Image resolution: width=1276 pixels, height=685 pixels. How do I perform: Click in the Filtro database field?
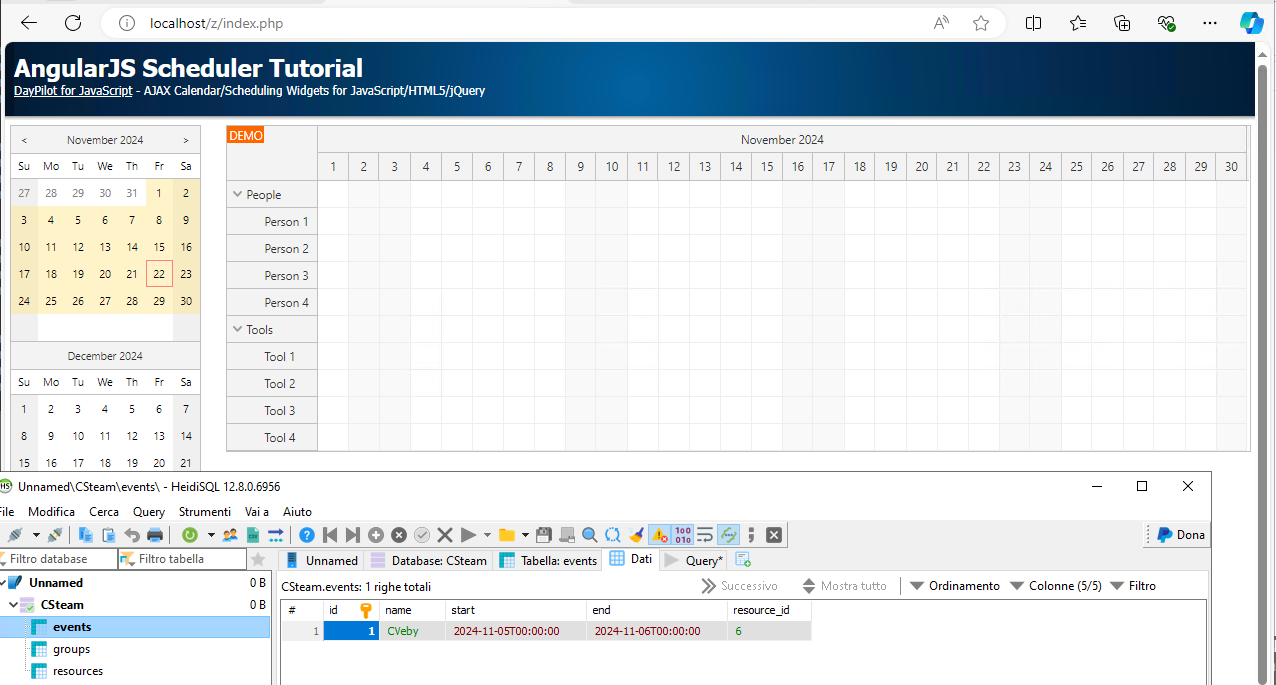click(59, 559)
